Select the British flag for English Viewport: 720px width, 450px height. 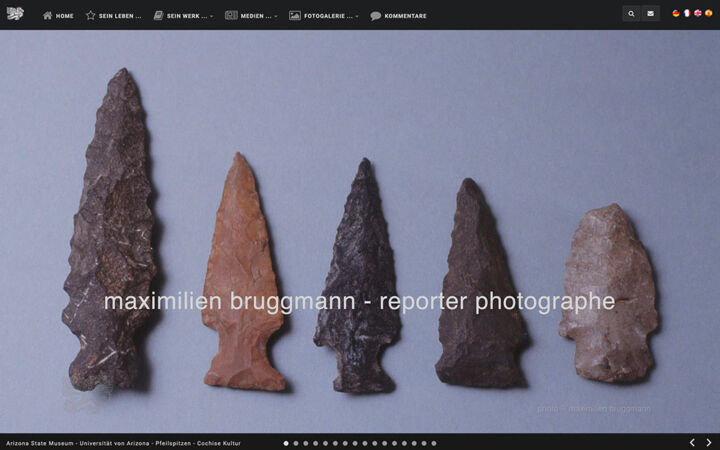pos(698,14)
